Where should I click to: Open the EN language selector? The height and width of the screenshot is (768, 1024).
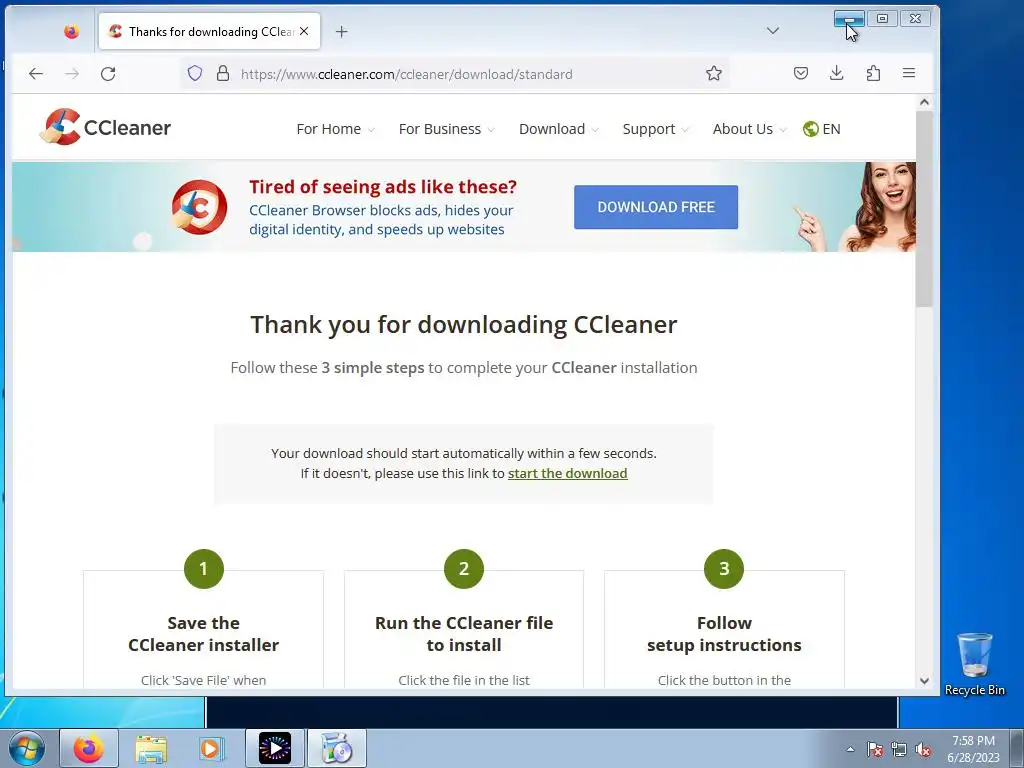[822, 129]
